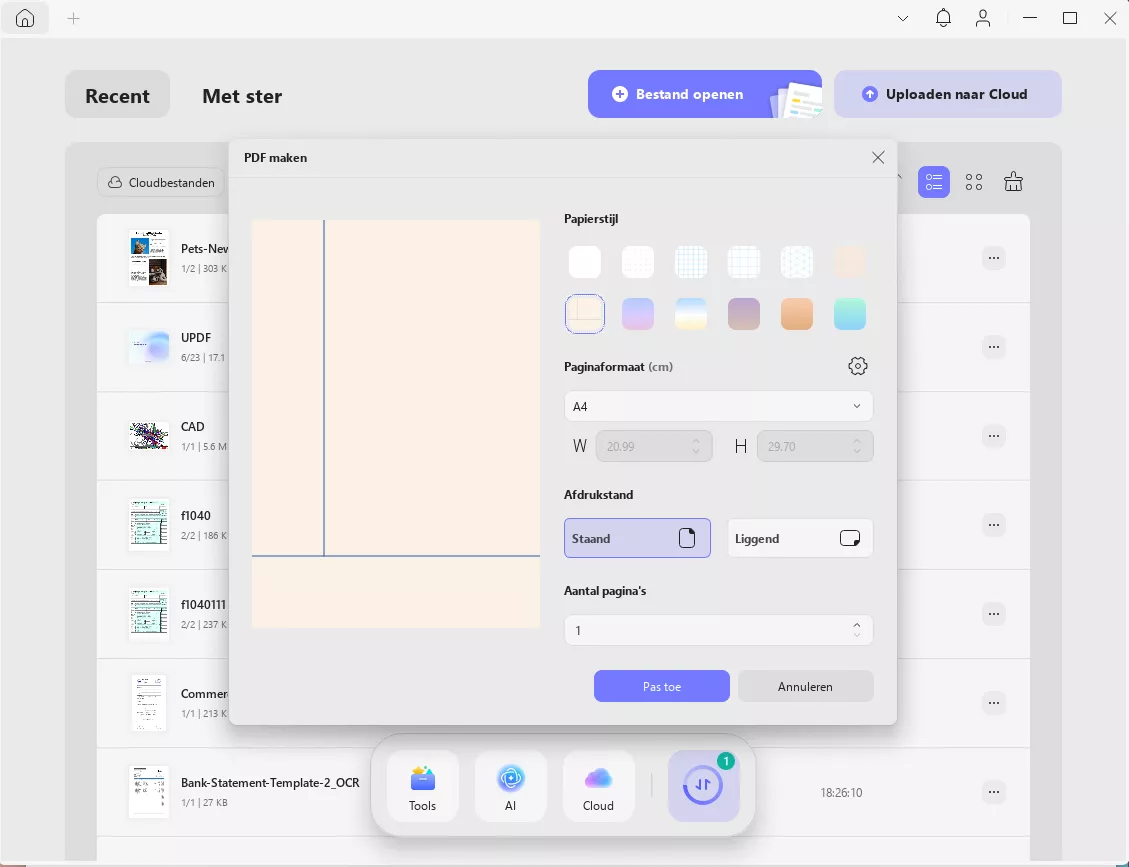
Task: Select the fine grid paper style
Action: (x=691, y=261)
